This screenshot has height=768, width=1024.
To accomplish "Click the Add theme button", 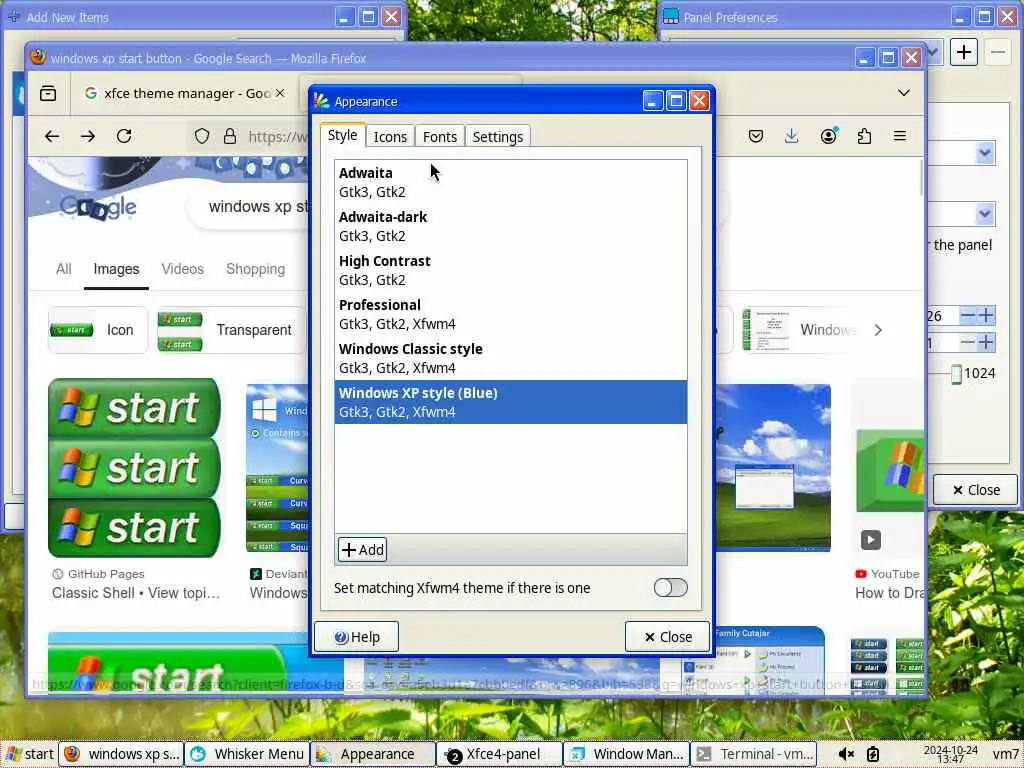I will [x=362, y=550].
